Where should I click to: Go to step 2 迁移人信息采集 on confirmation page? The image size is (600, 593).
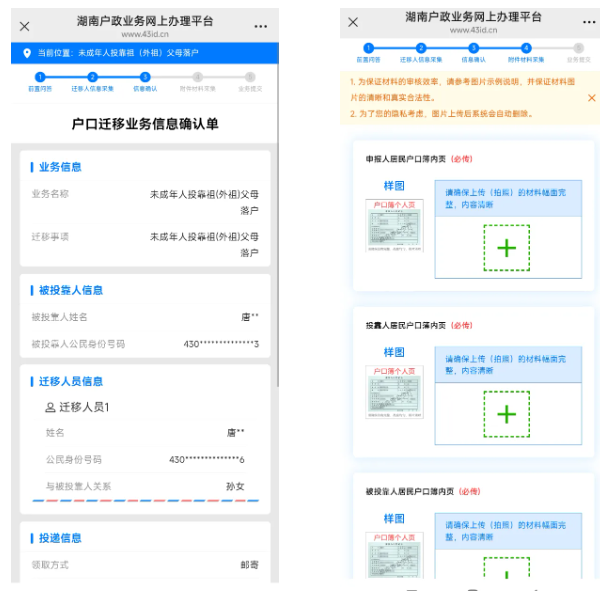92,78
